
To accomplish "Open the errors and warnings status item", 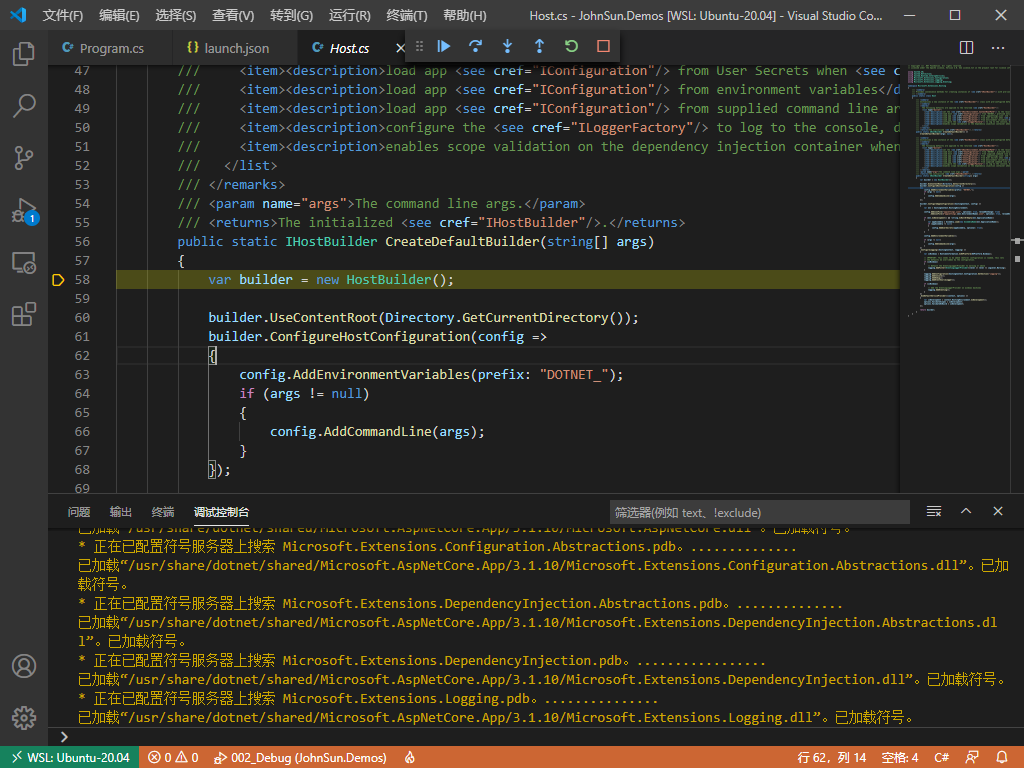I will (x=173, y=758).
